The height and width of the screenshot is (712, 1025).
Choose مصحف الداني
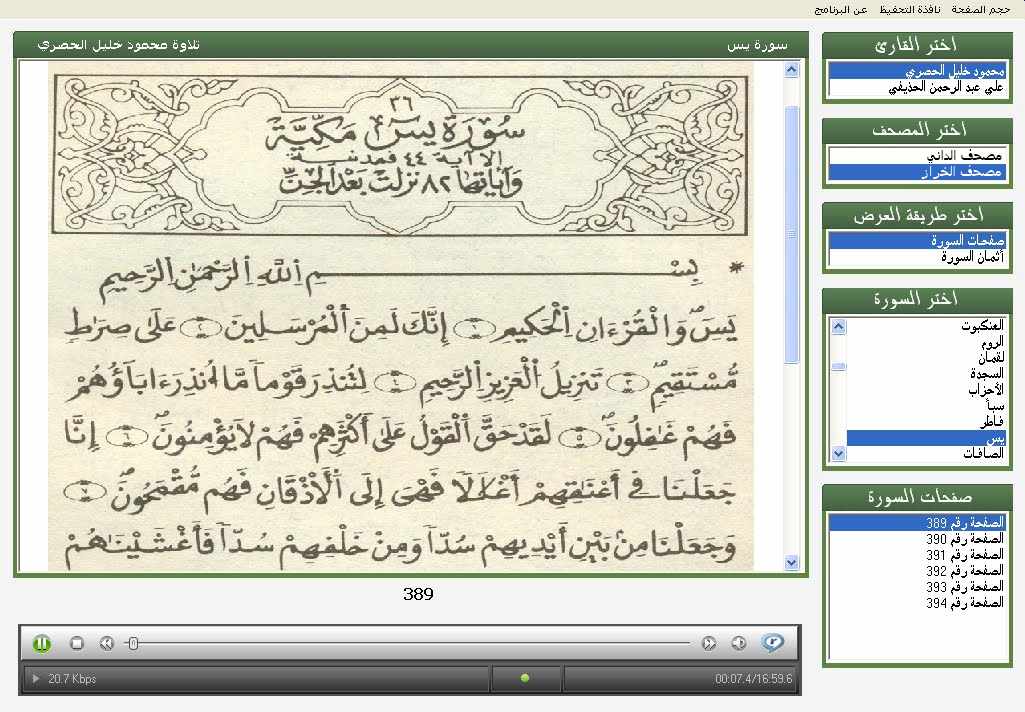click(917, 156)
